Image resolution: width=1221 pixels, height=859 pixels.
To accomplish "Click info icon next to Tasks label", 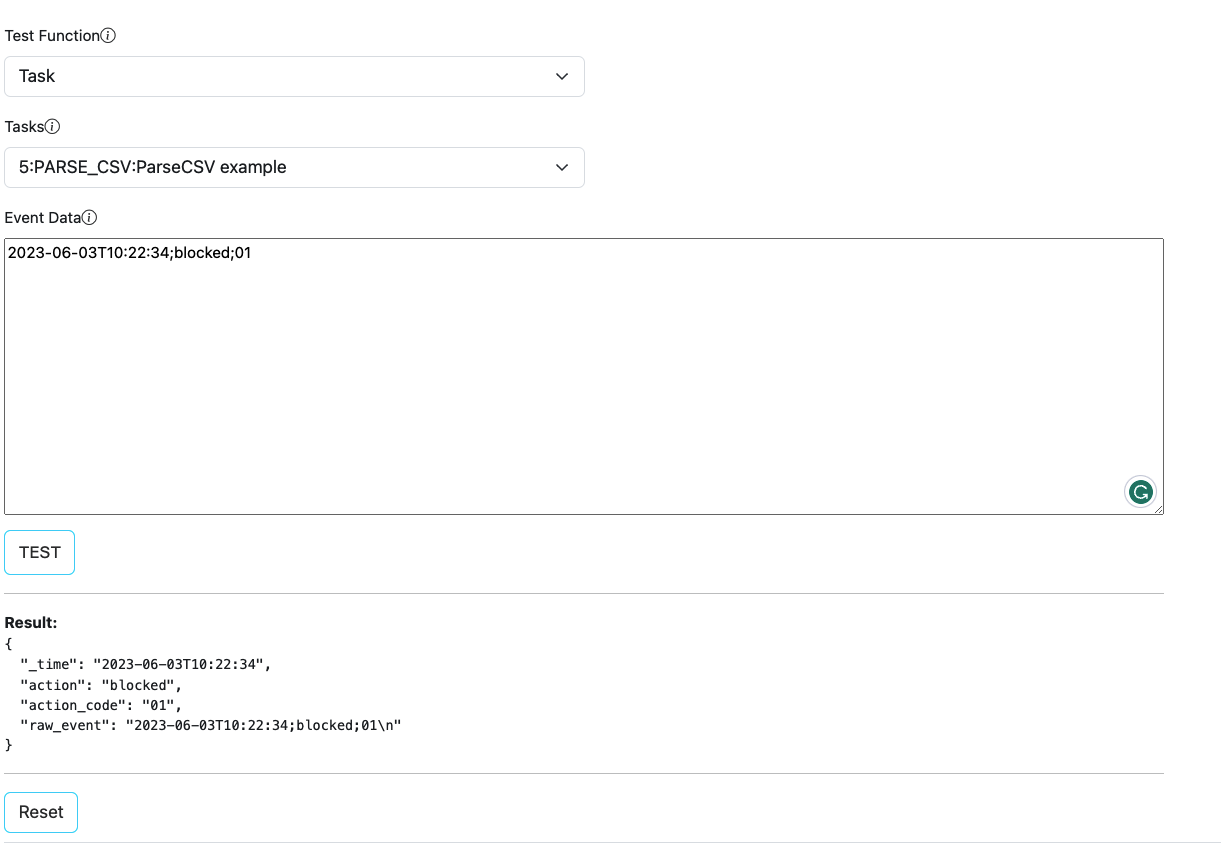I will point(53,127).
